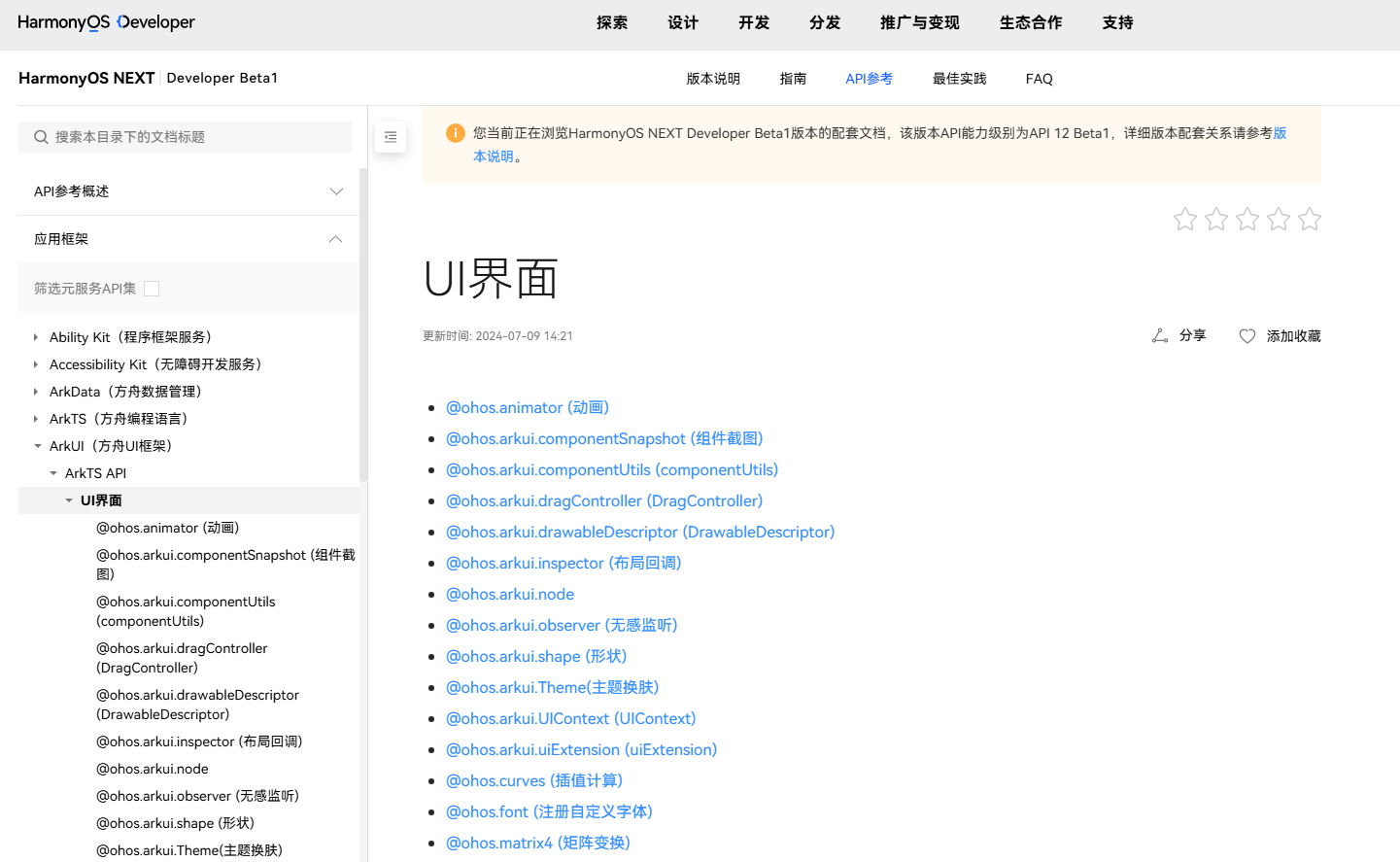
Task: Expand the API参考概述 section
Action: pos(336,191)
